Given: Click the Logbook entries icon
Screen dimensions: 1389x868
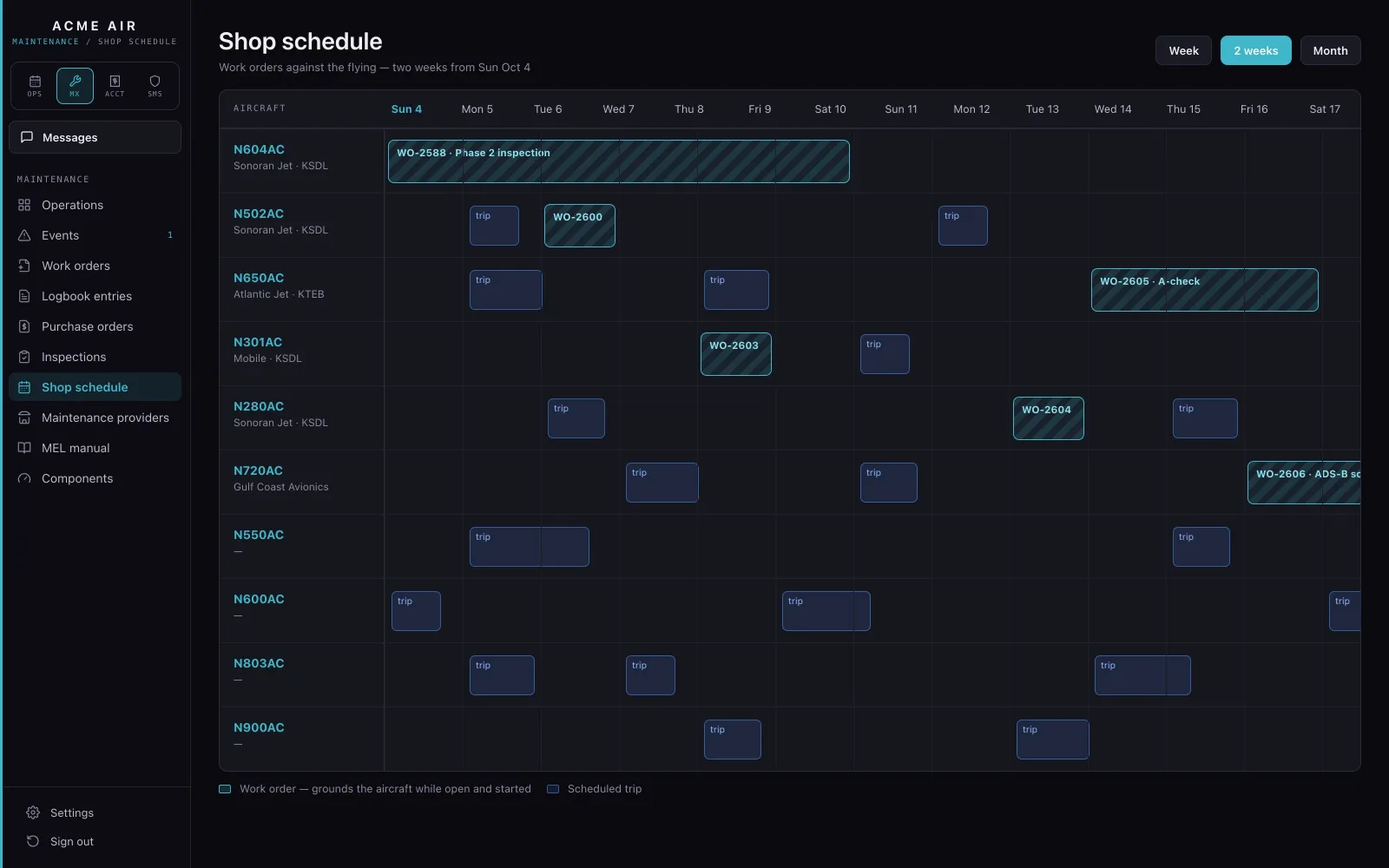Looking at the screenshot, I should tap(24, 296).
